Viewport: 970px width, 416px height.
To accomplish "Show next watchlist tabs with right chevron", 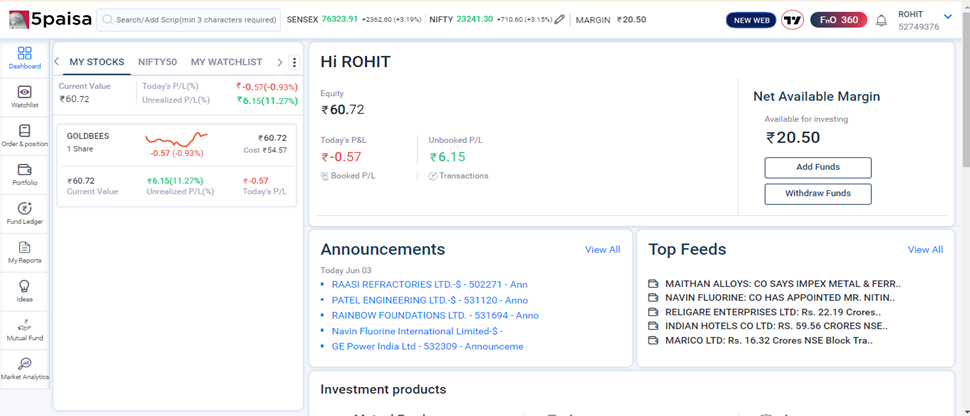I will [280, 63].
